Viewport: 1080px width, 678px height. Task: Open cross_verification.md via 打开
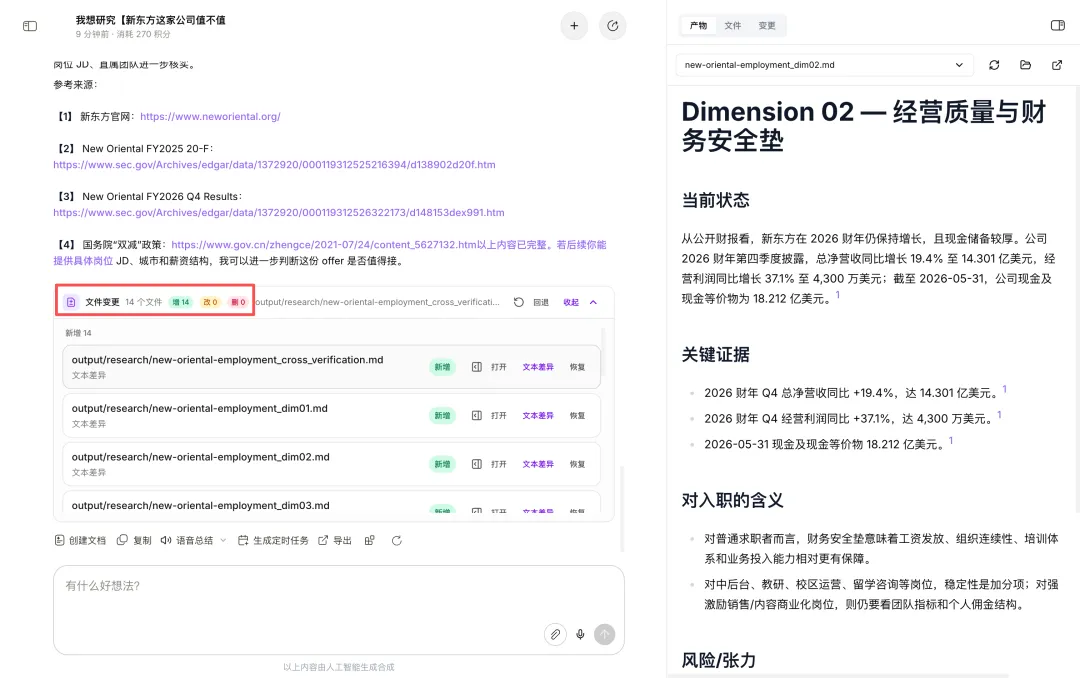pos(489,367)
